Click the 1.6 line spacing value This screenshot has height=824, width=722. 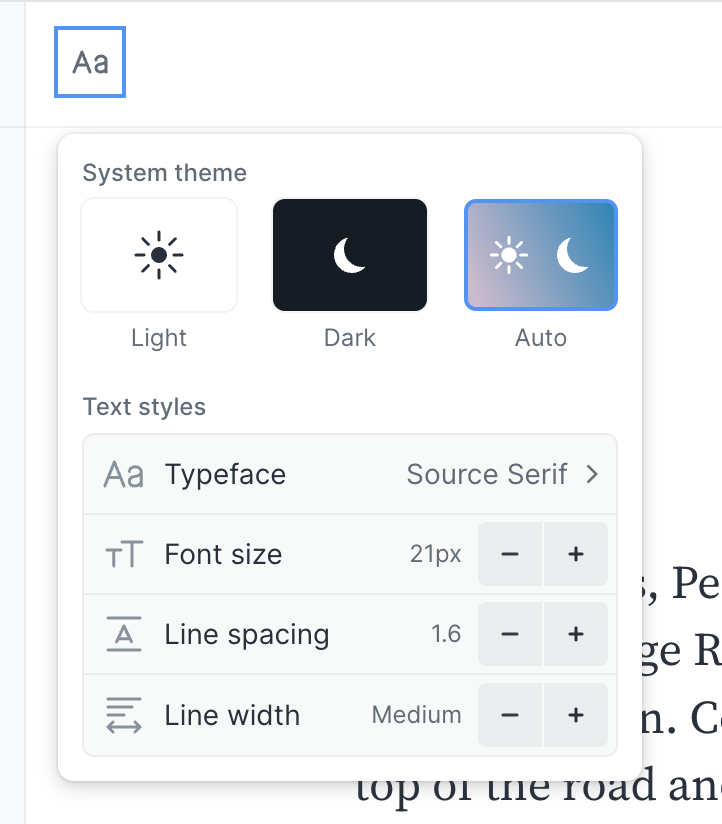click(x=446, y=634)
